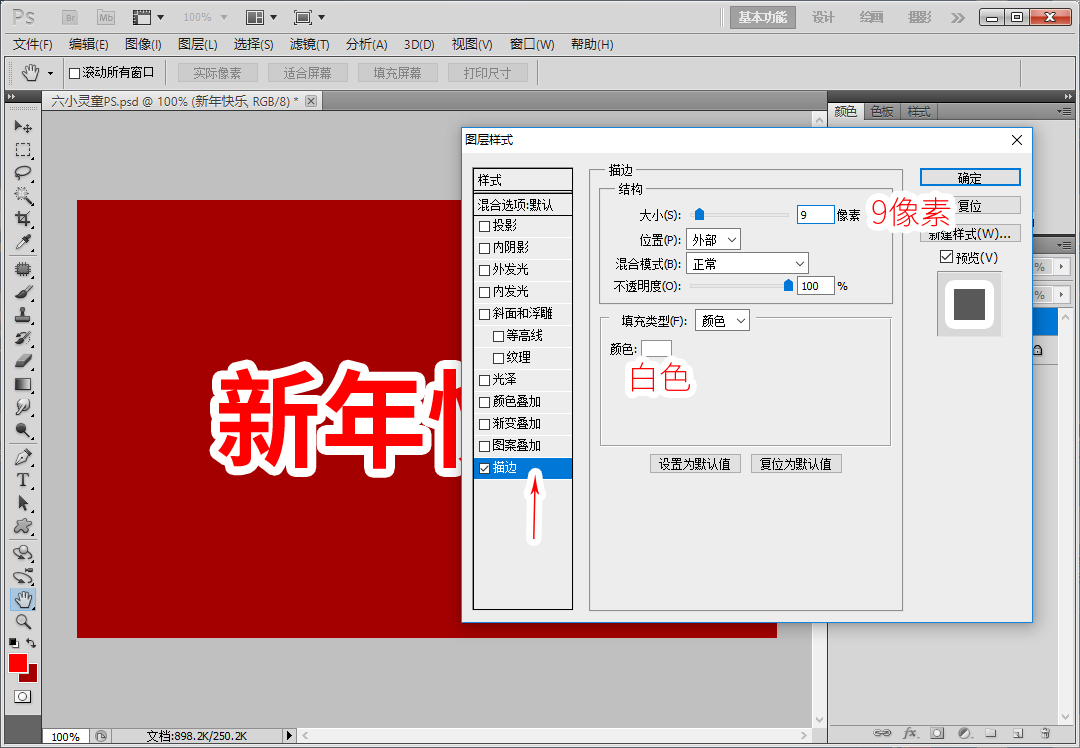Image resolution: width=1080 pixels, height=748 pixels.
Task: Swap foreground and background colors
Action: pyautogui.click(x=31, y=643)
